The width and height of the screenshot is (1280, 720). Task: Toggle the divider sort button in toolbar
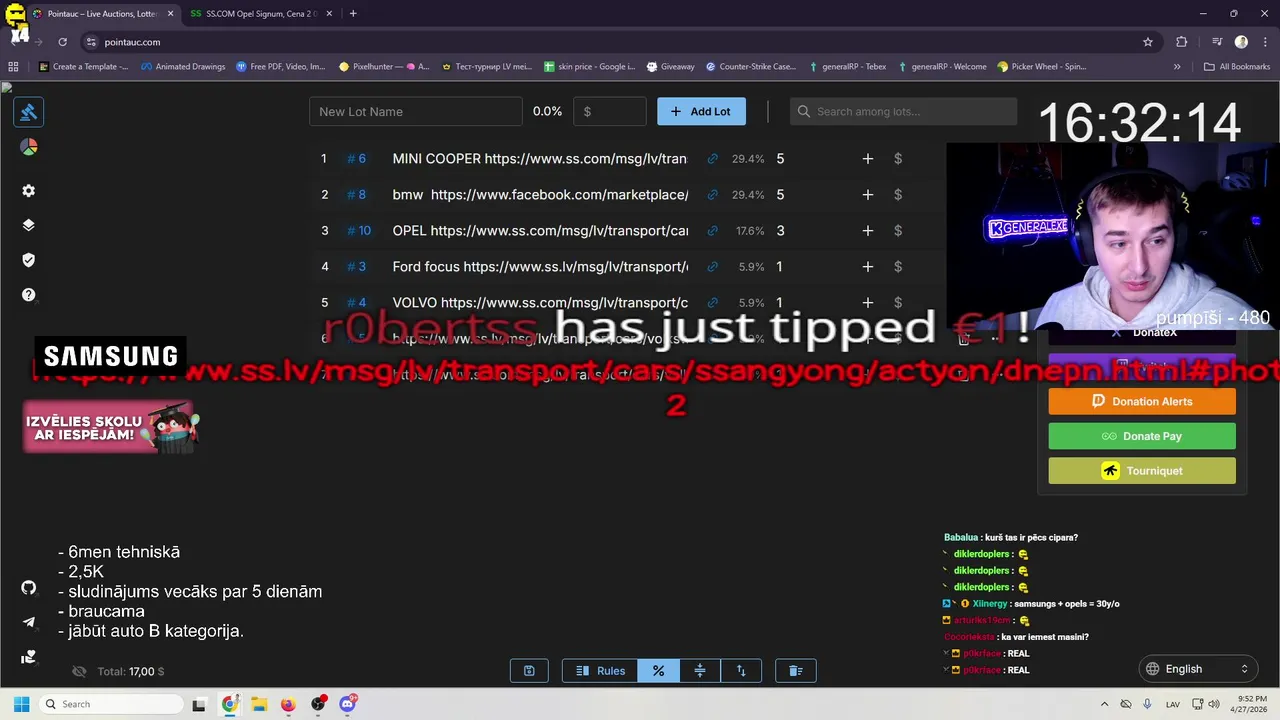[700, 671]
